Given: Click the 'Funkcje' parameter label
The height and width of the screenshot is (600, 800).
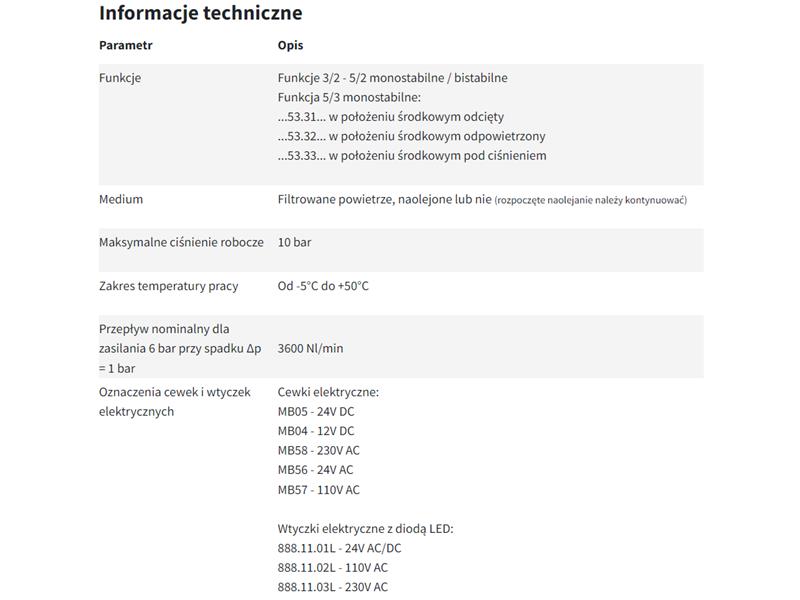Looking at the screenshot, I should pos(120,78).
